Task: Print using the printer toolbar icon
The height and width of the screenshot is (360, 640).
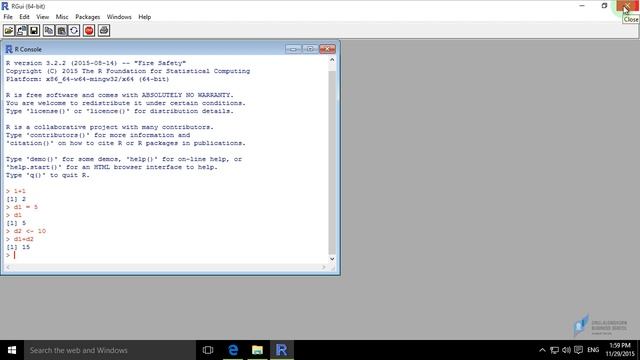Action: (104, 31)
